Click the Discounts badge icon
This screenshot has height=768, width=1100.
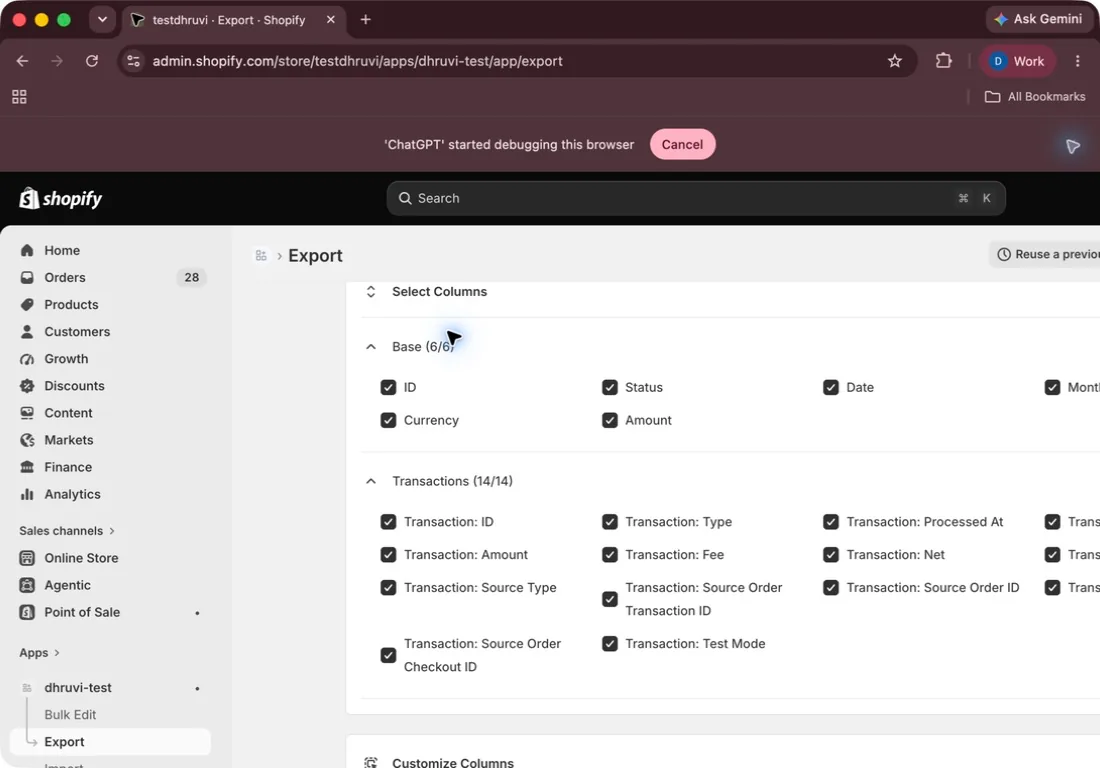pos(27,386)
